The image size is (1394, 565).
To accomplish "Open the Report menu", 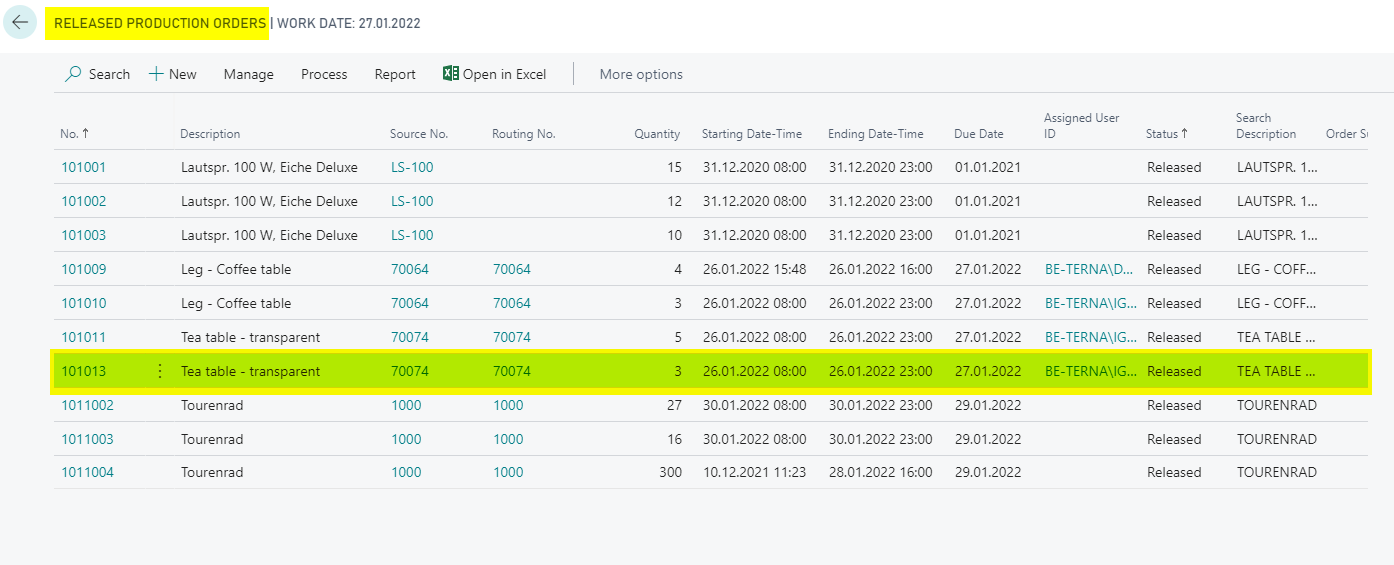I will coord(395,74).
